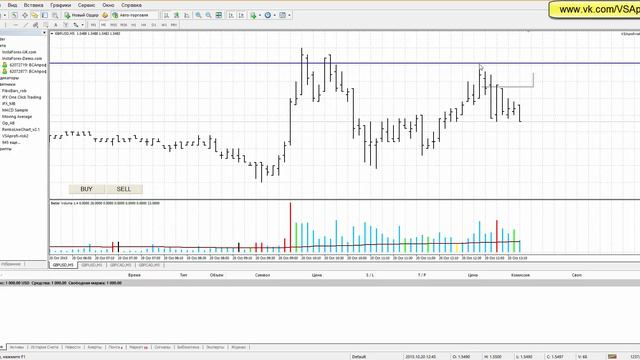This screenshot has height=360, width=640.
Task: Open chart templates dropdown arrow
Action: 289,15
